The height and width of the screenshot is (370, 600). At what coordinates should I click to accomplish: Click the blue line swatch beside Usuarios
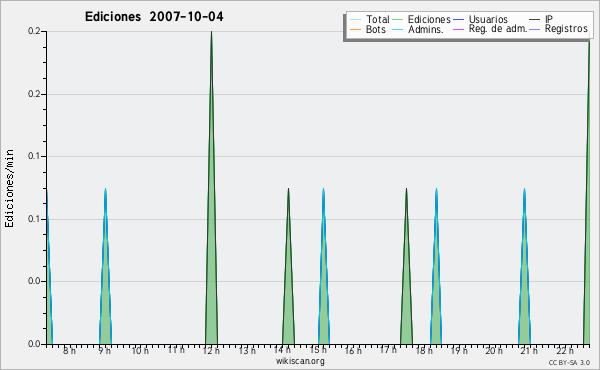[x=458, y=20]
